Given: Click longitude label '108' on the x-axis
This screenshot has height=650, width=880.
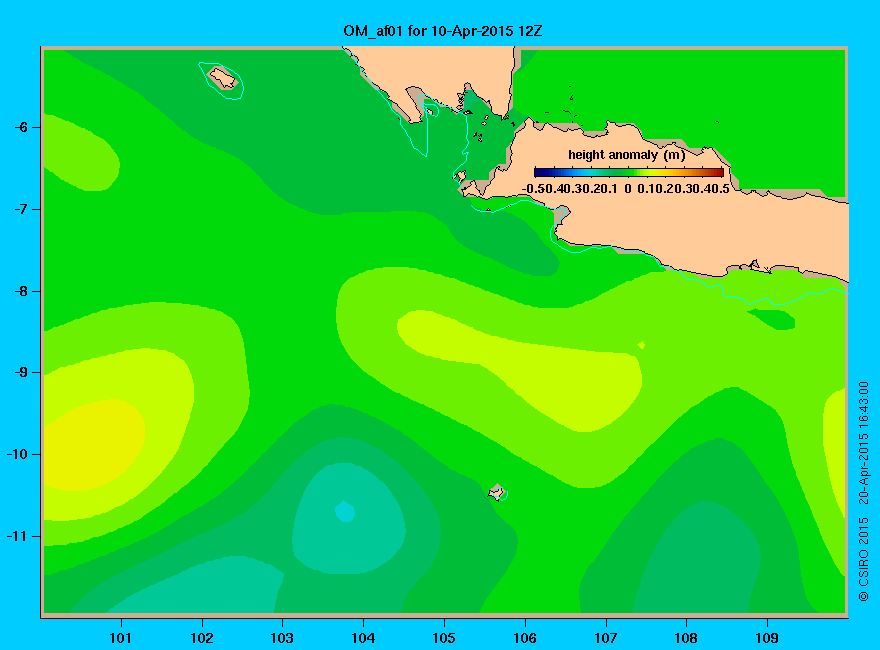Looking at the screenshot, I should [686, 638].
